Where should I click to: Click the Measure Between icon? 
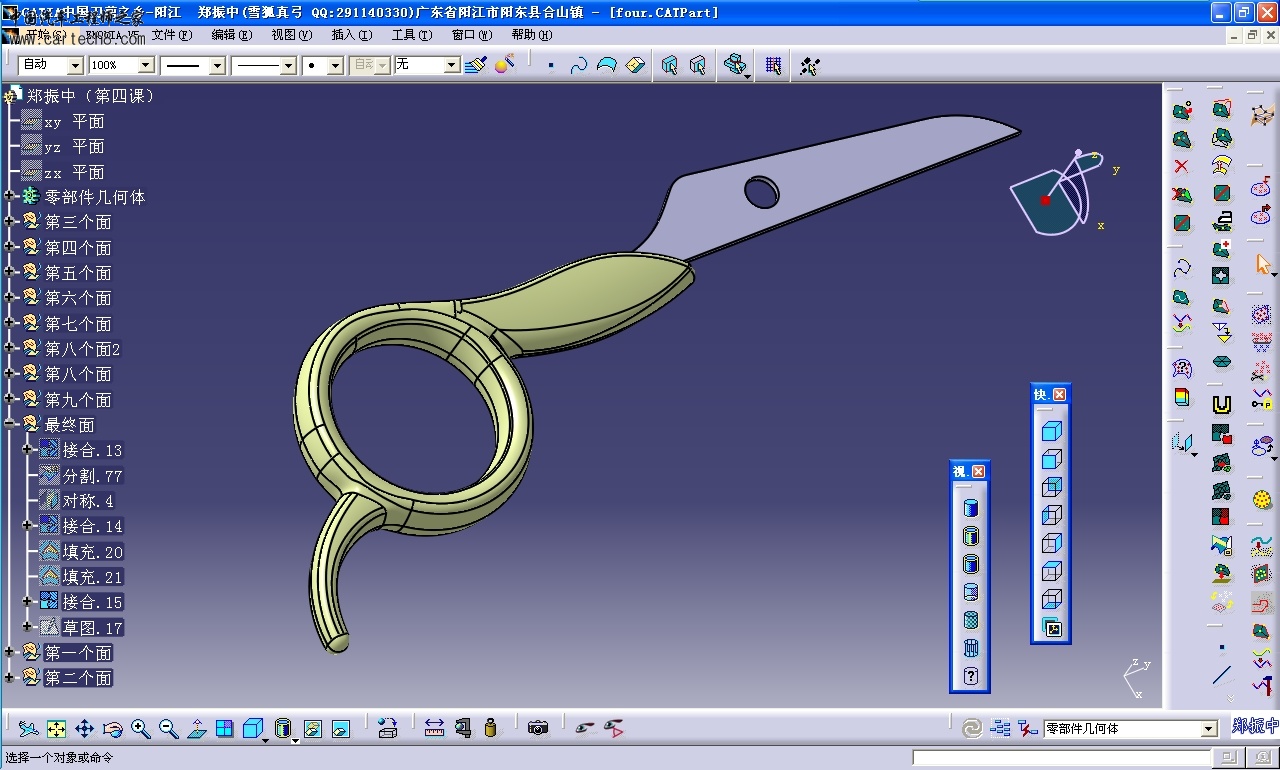pyautogui.click(x=434, y=728)
